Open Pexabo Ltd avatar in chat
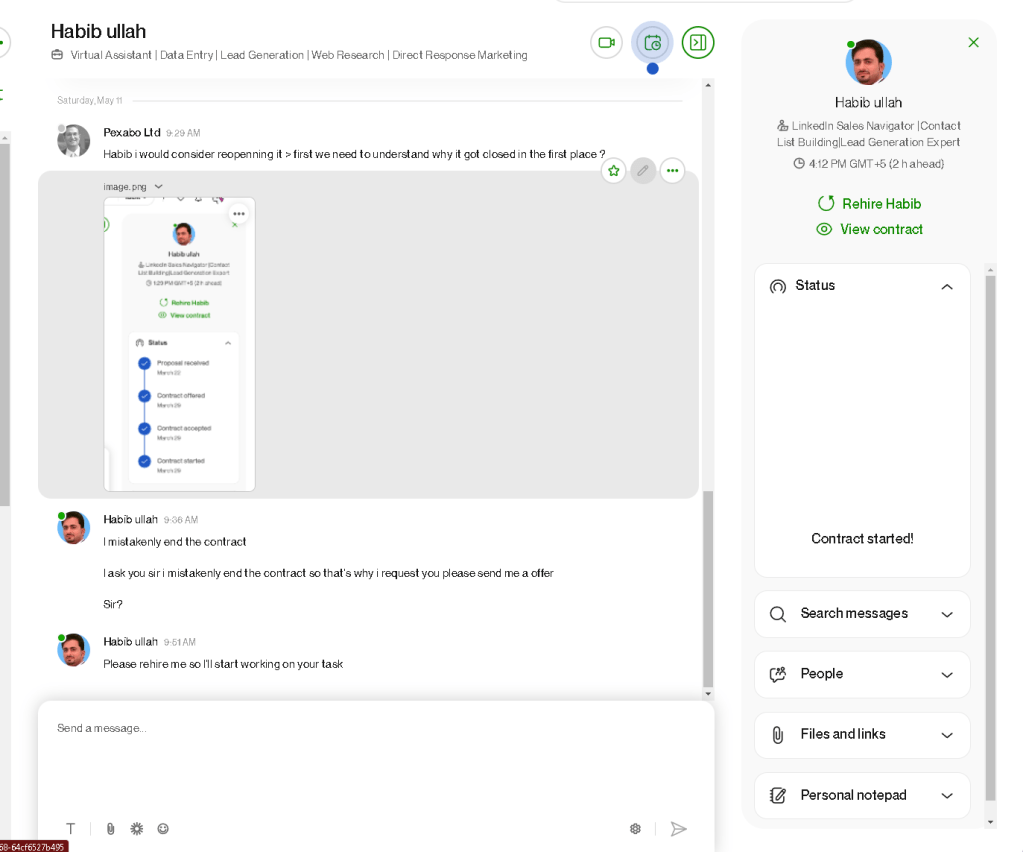 point(73,141)
